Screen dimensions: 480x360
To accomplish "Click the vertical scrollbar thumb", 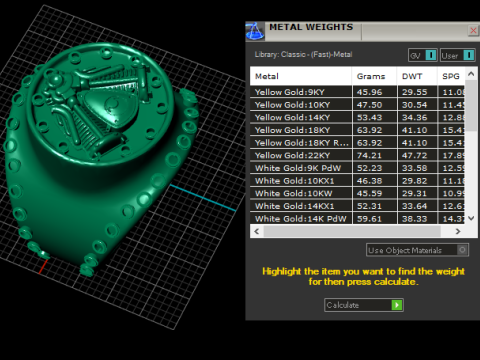I will coord(471,105).
